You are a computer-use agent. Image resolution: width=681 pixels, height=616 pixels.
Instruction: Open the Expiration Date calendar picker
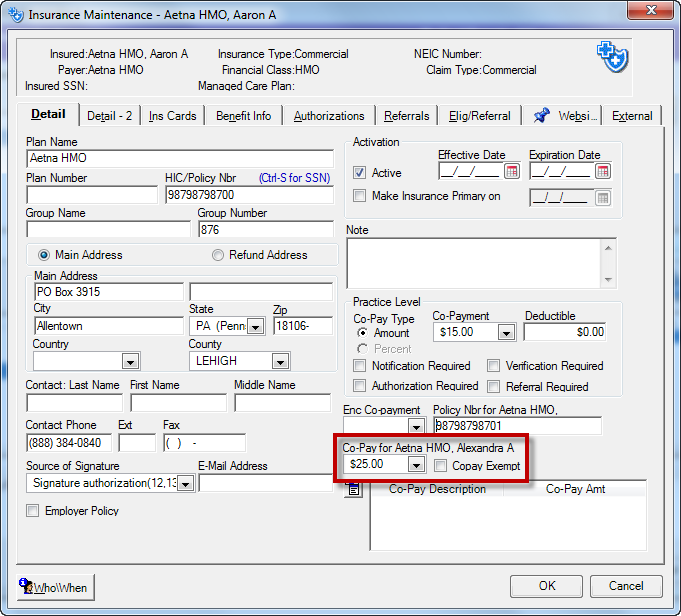coord(603,172)
